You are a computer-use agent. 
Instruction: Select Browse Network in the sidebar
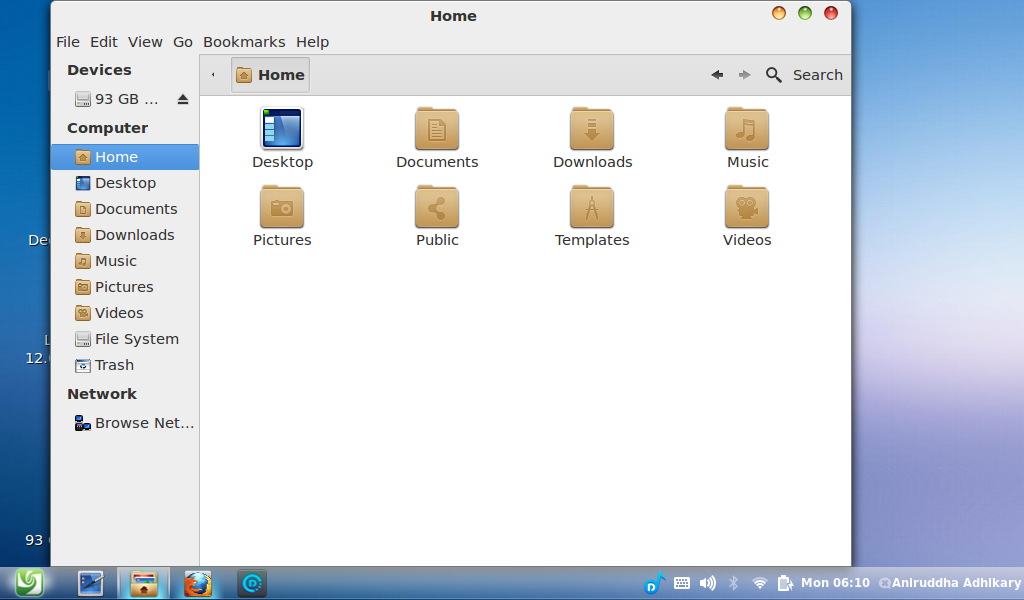(144, 423)
